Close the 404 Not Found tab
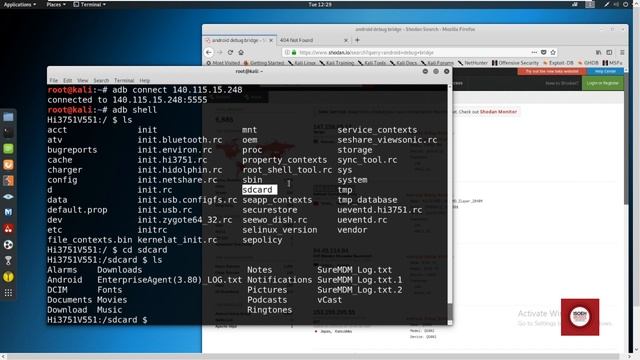The width and height of the screenshot is (640, 360). [x=346, y=40]
